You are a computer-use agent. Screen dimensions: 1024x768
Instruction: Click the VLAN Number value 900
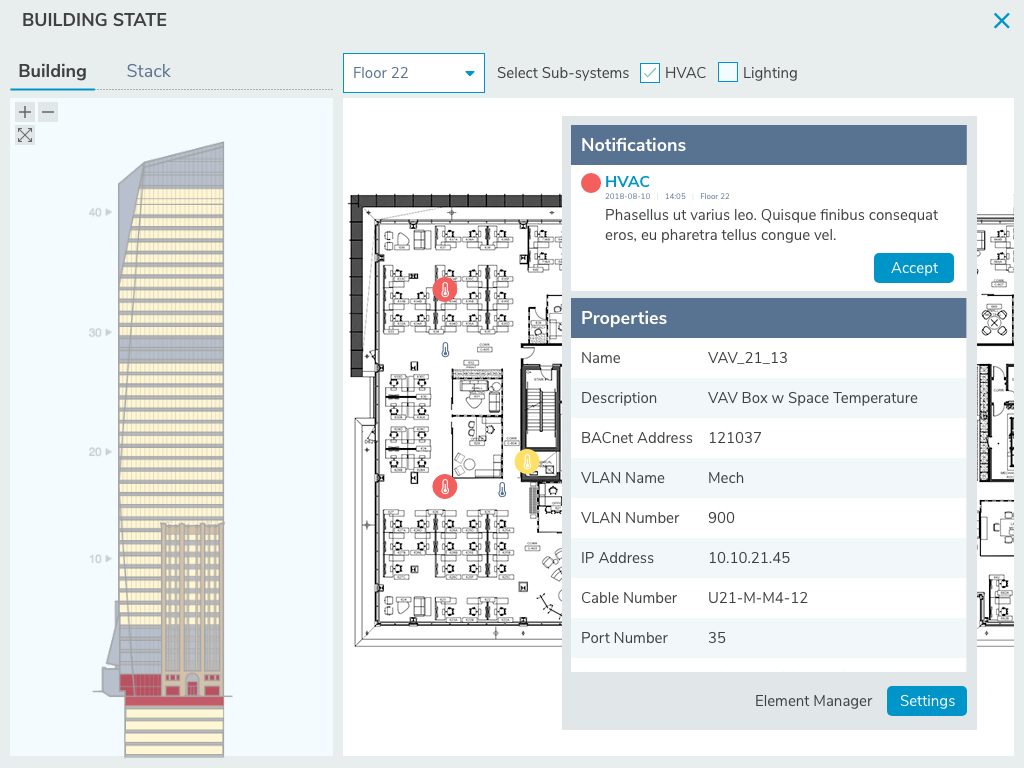721,518
